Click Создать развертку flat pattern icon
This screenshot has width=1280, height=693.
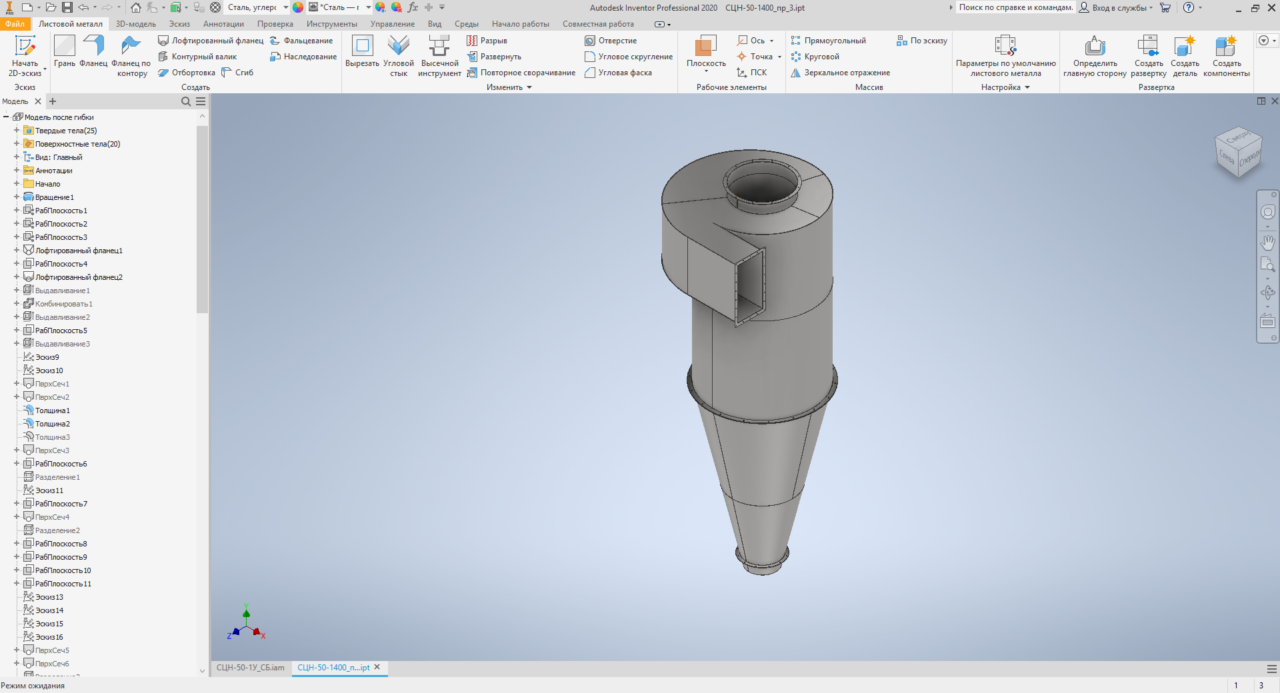1149,54
